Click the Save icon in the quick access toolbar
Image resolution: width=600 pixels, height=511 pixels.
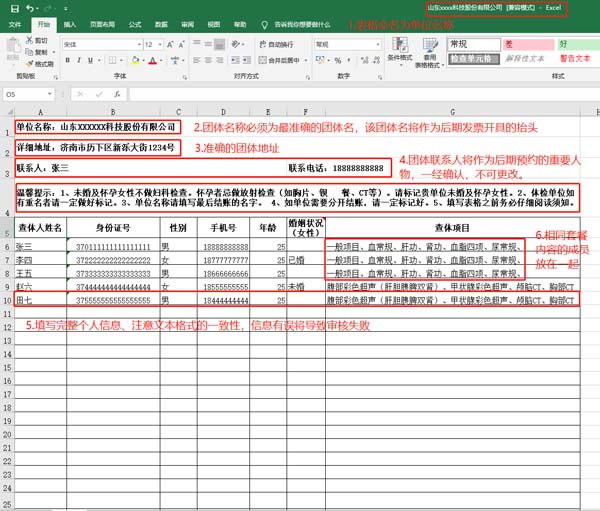(x=15, y=8)
